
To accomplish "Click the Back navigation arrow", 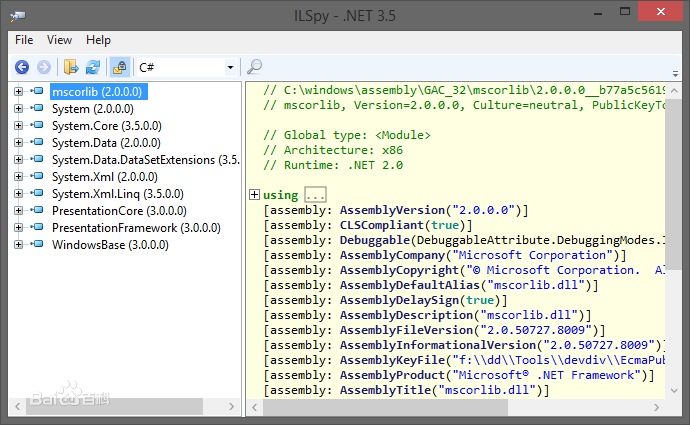I will click(22, 67).
